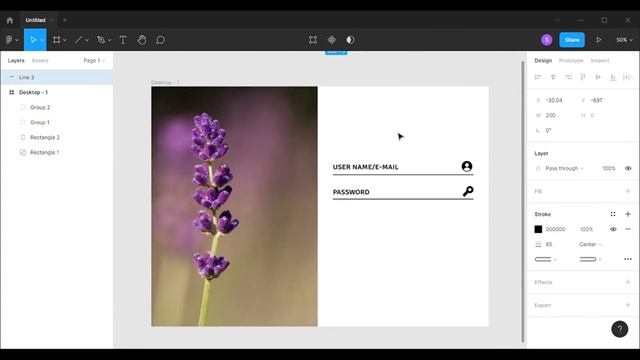The height and width of the screenshot is (360, 640).
Task: Select the Comment tool
Action: coord(160,40)
